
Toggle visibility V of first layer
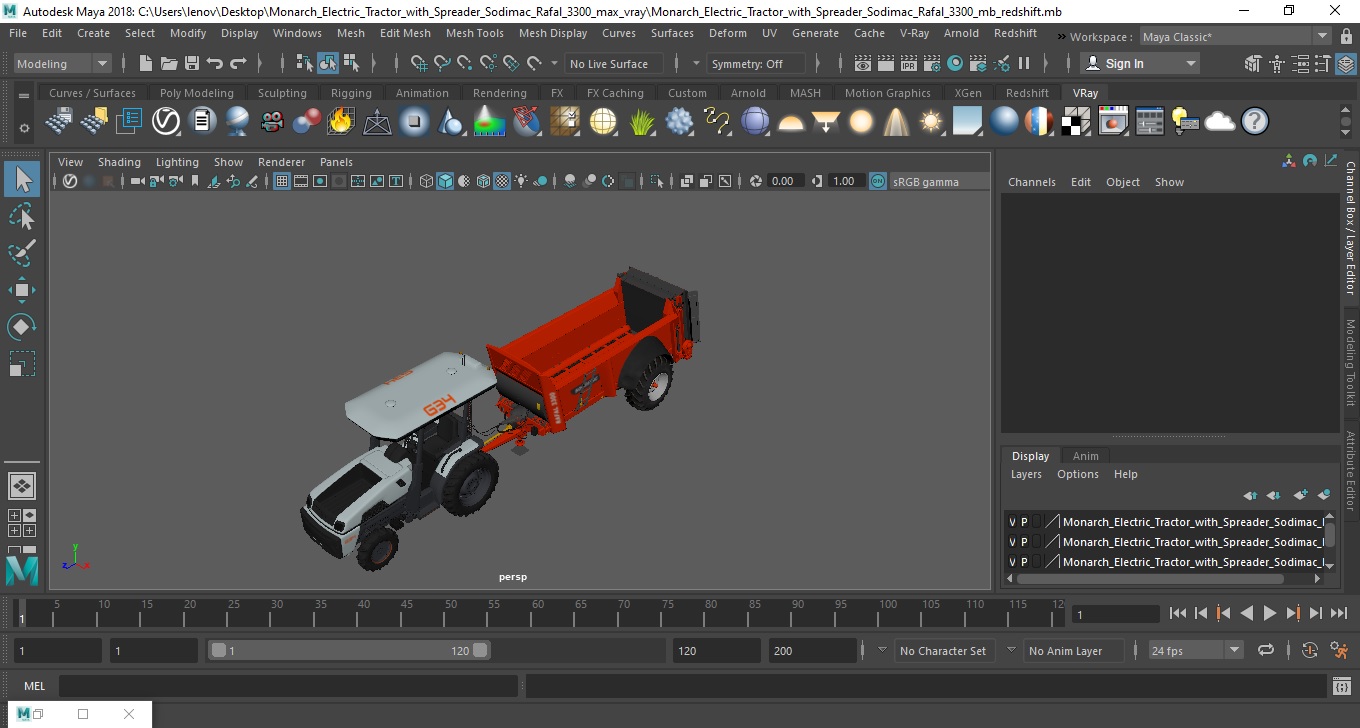(1012, 522)
